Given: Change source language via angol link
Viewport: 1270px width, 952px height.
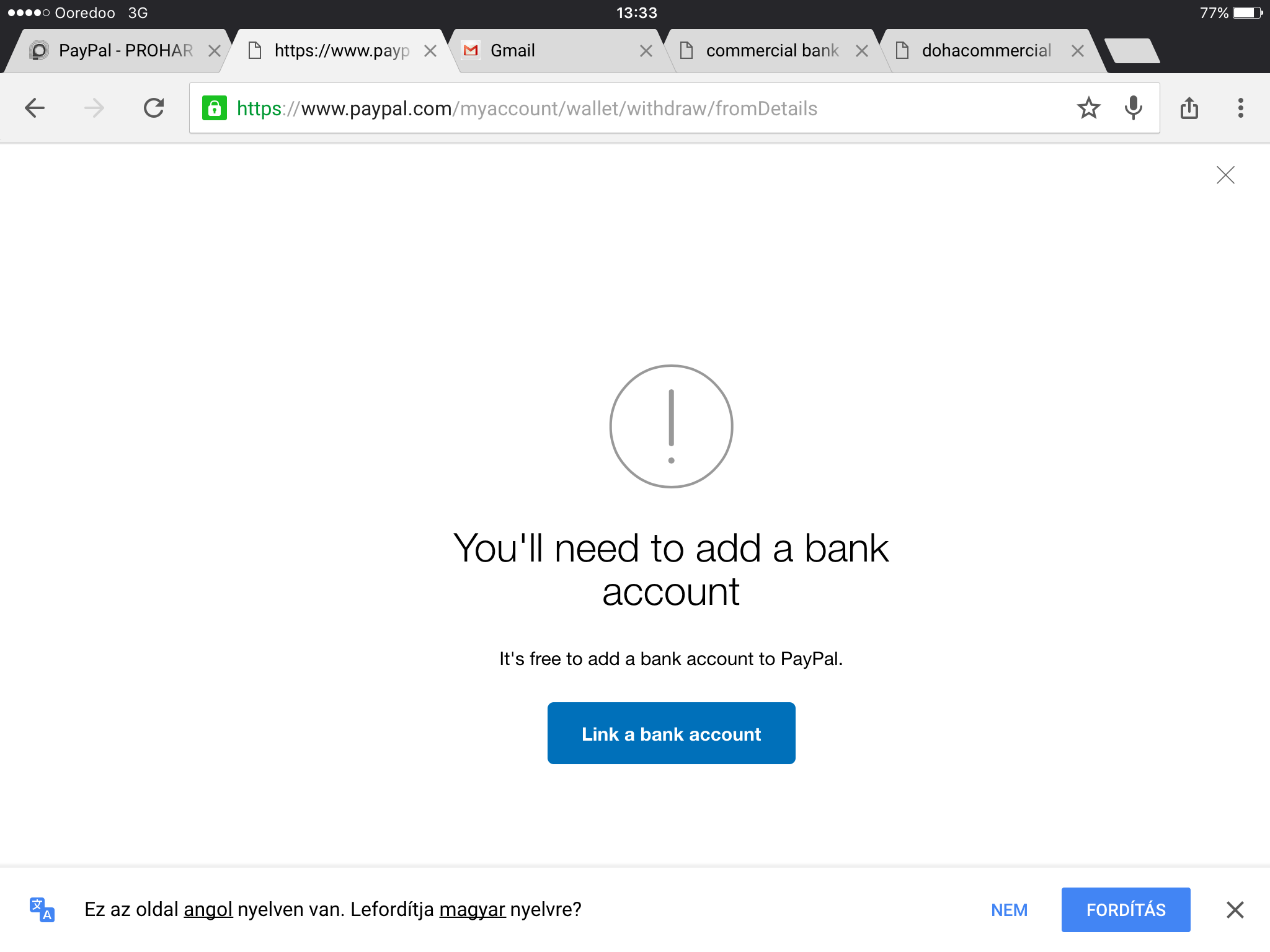Looking at the screenshot, I should pos(208,909).
